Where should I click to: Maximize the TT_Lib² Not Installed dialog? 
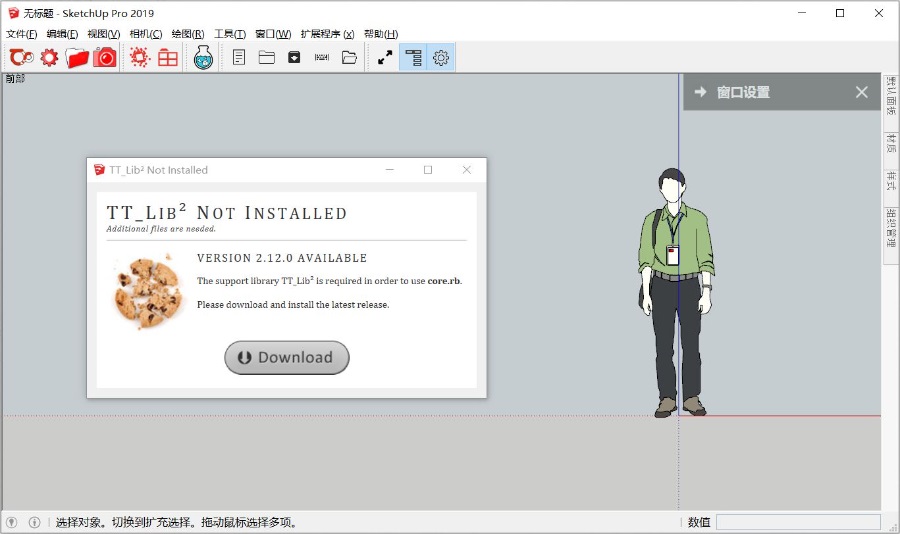[428, 170]
